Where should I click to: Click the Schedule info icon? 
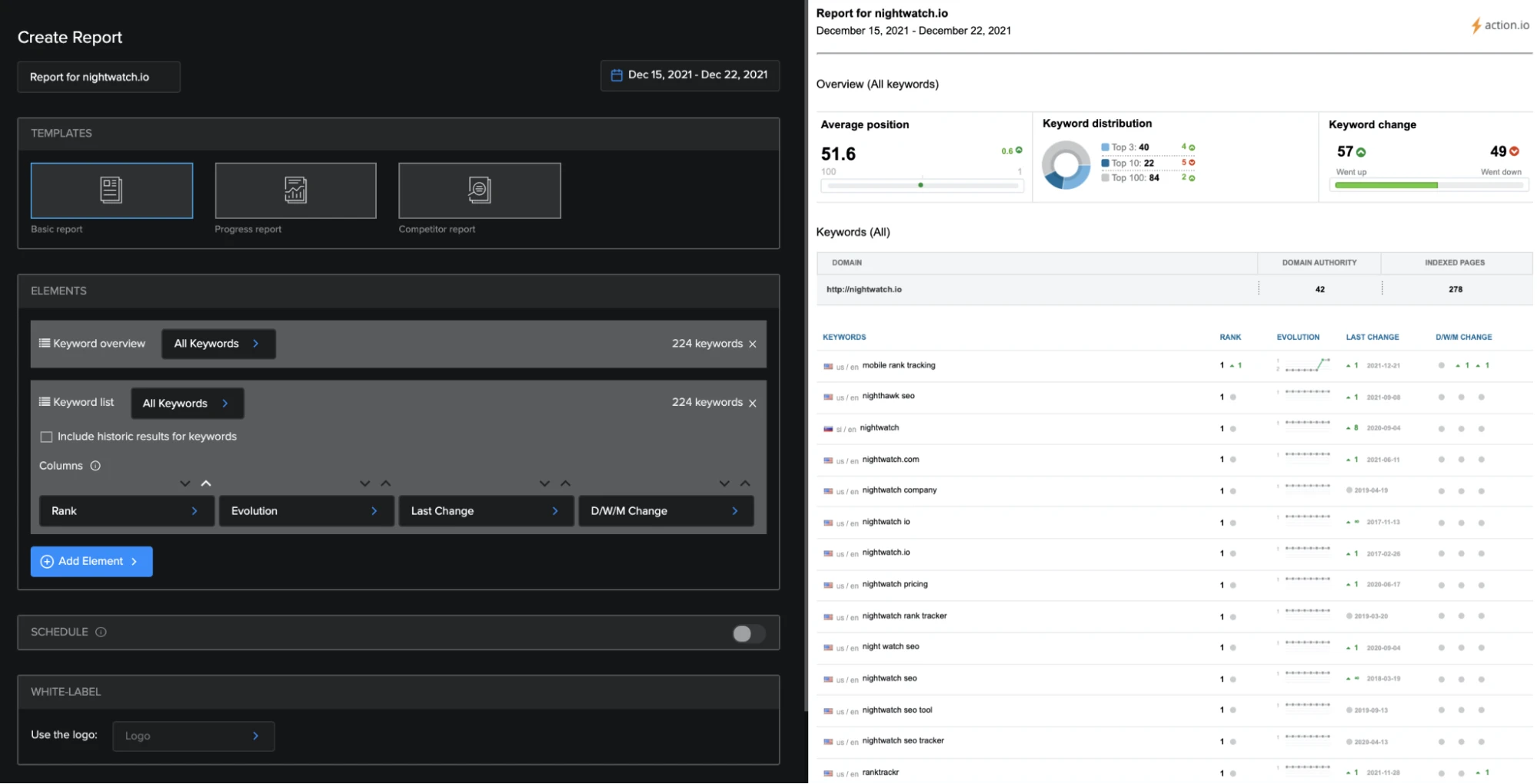[101, 632]
